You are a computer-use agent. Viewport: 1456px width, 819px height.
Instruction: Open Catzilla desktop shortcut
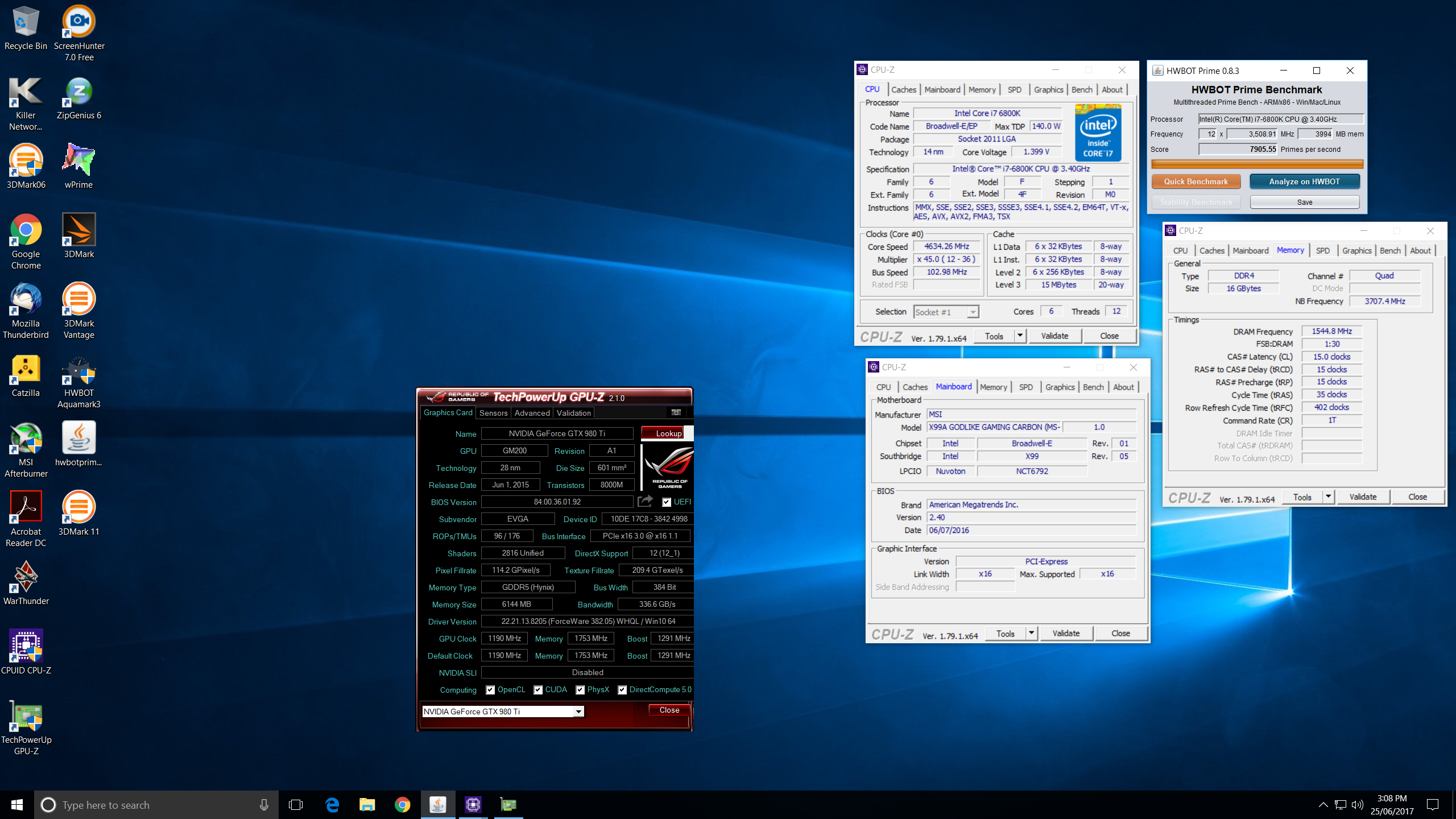click(x=26, y=375)
